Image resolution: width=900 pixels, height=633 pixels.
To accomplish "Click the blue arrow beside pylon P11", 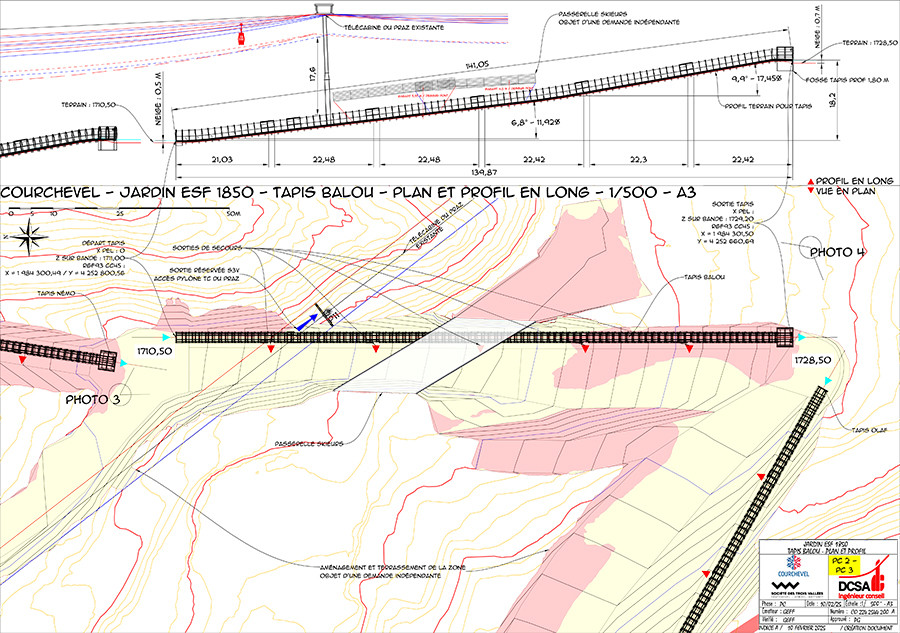I will click(307, 321).
